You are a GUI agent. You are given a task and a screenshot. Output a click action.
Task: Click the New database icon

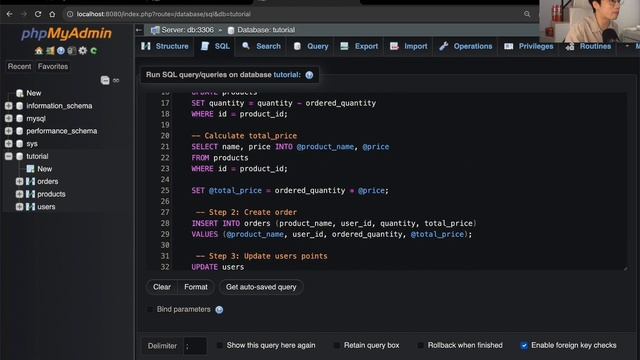click(19, 93)
